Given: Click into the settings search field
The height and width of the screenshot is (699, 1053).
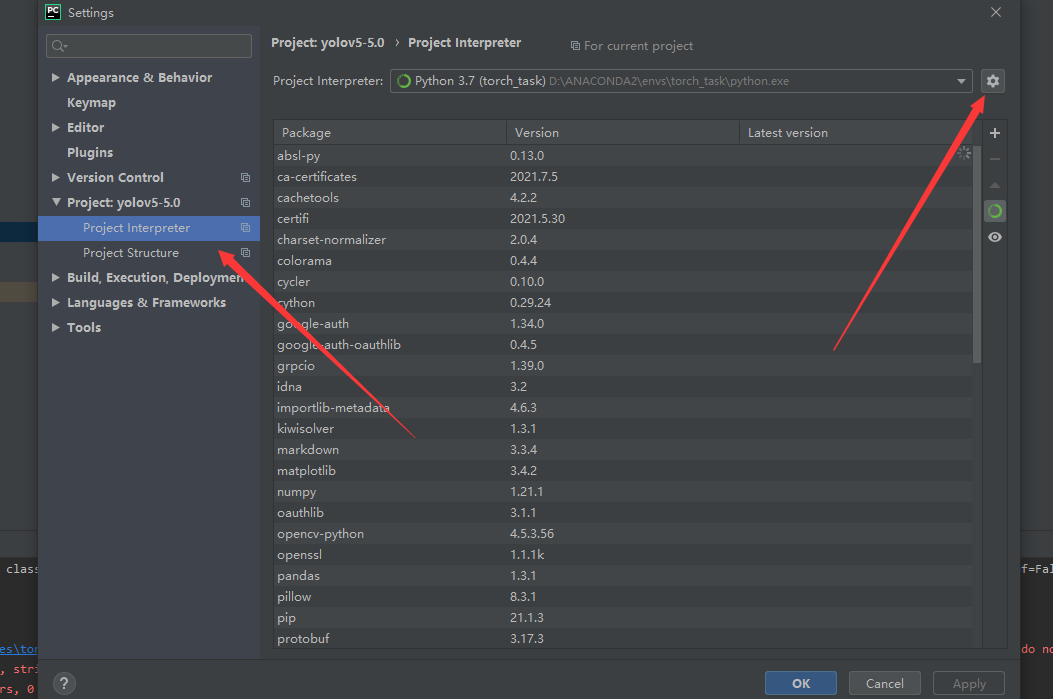Looking at the screenshot, I should 149,46.
